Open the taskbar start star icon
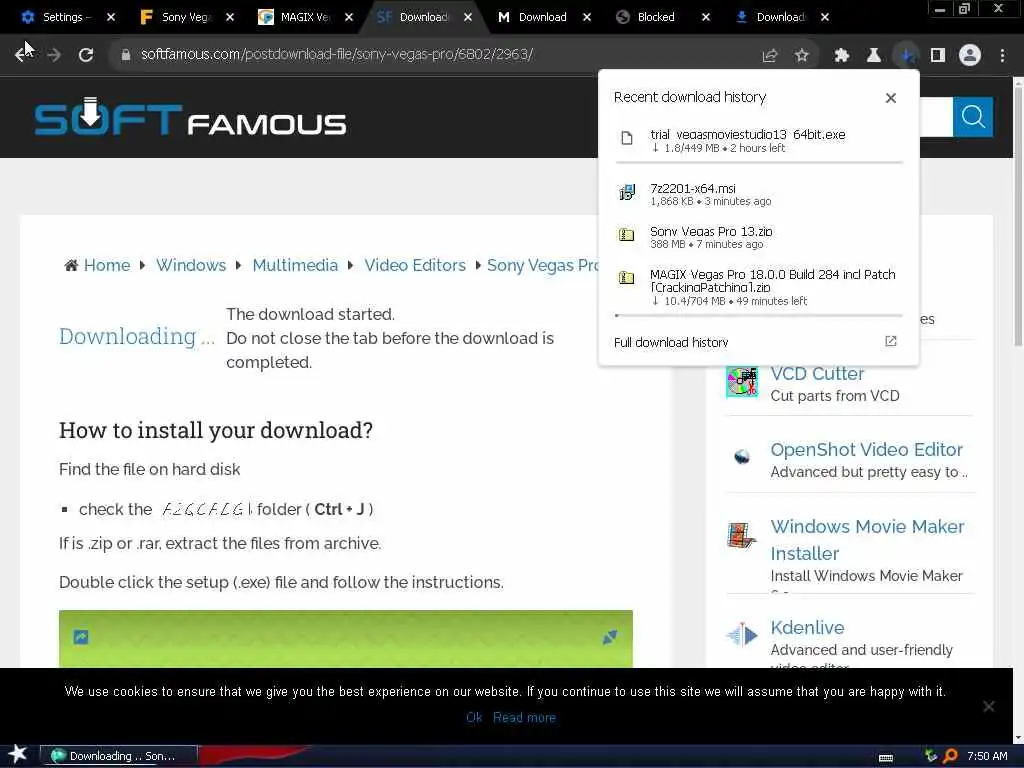The image size is (1024, 768). coord(17,754)
